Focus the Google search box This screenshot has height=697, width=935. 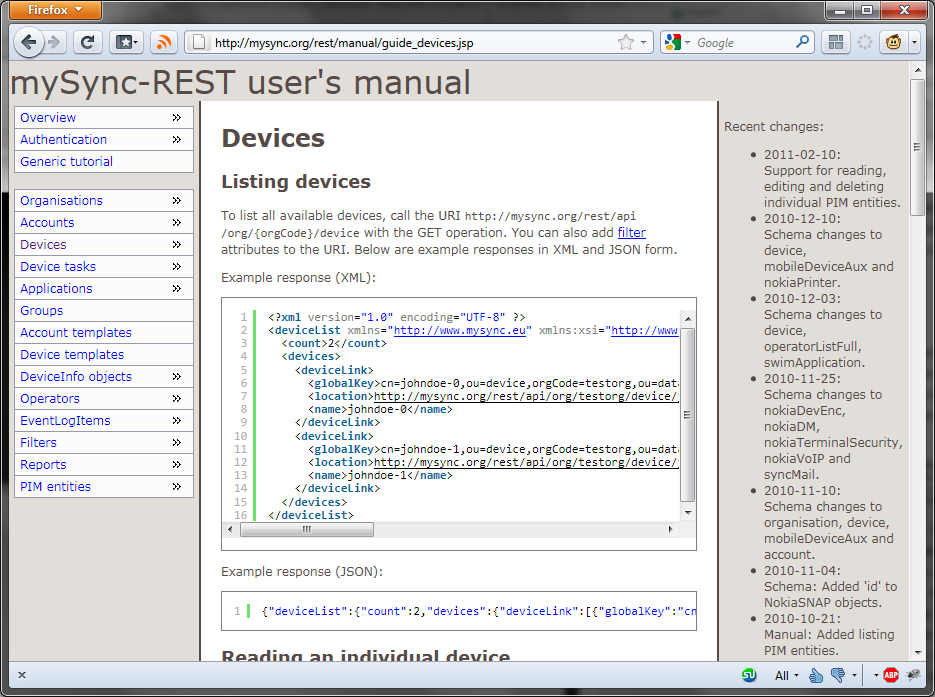pos(743,43)
